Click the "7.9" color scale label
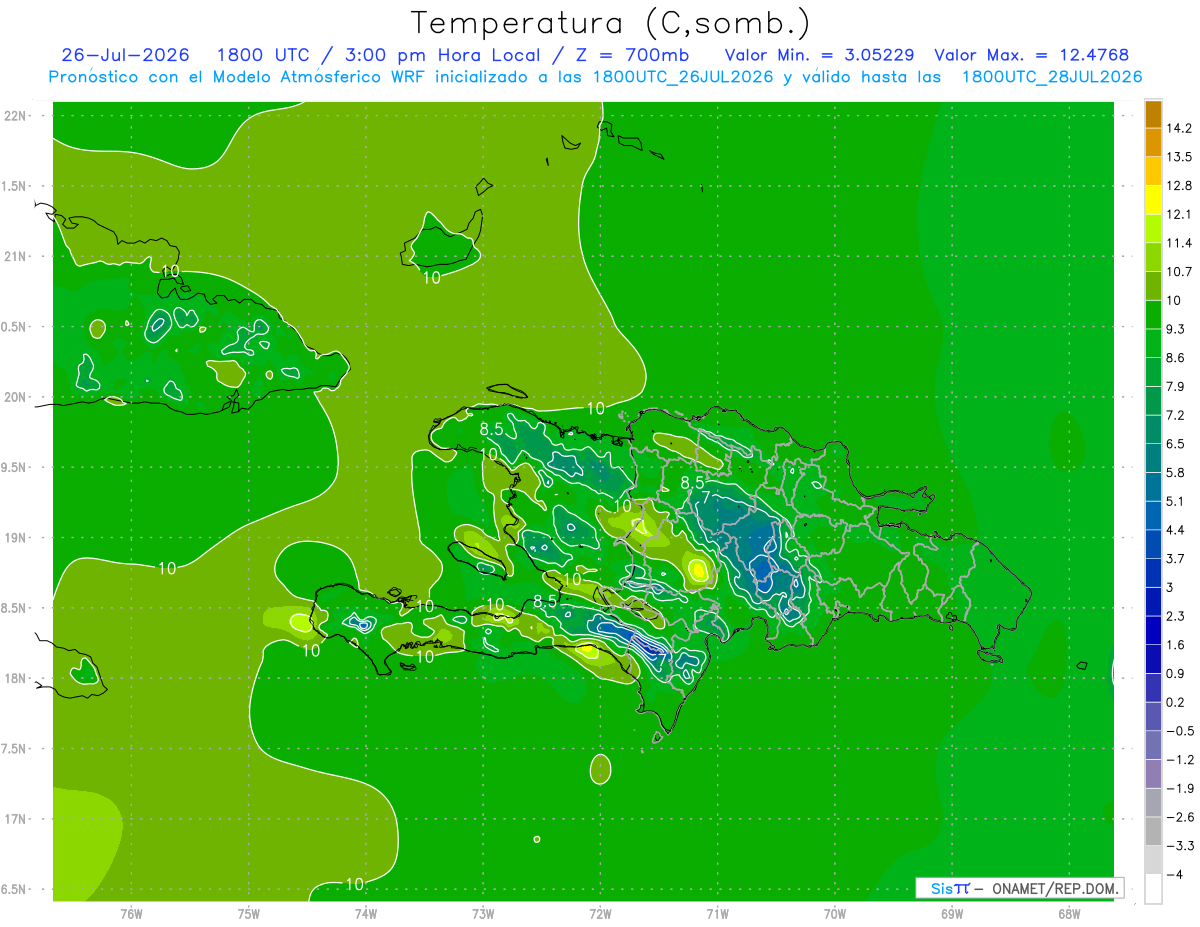The width and height of the screenshot is (1200, 927). point(1177,387)
